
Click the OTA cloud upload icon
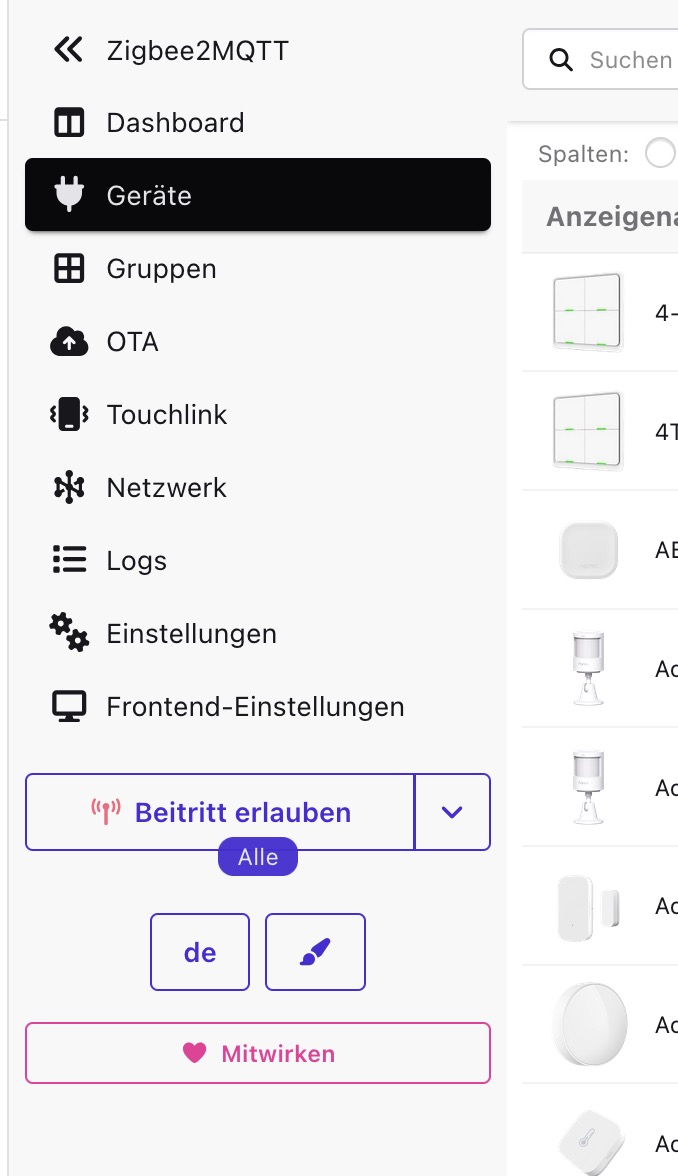coord(69,342)
